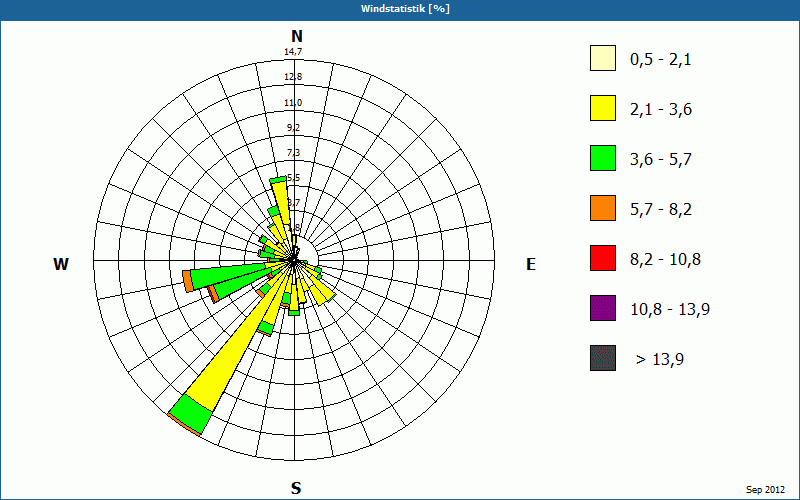Click the legend text '0,5 - 2,1'
Viewport: 800px width, 500px height.
coord(661,60)
